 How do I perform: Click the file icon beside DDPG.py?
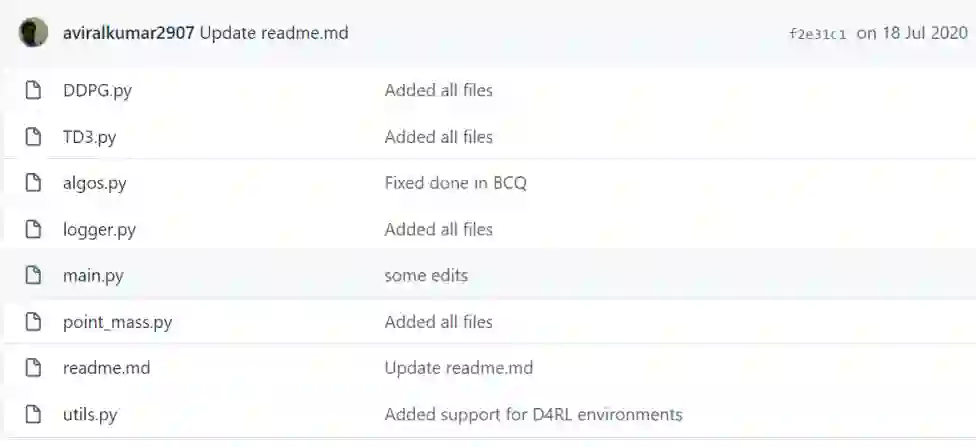click(33, 91)
